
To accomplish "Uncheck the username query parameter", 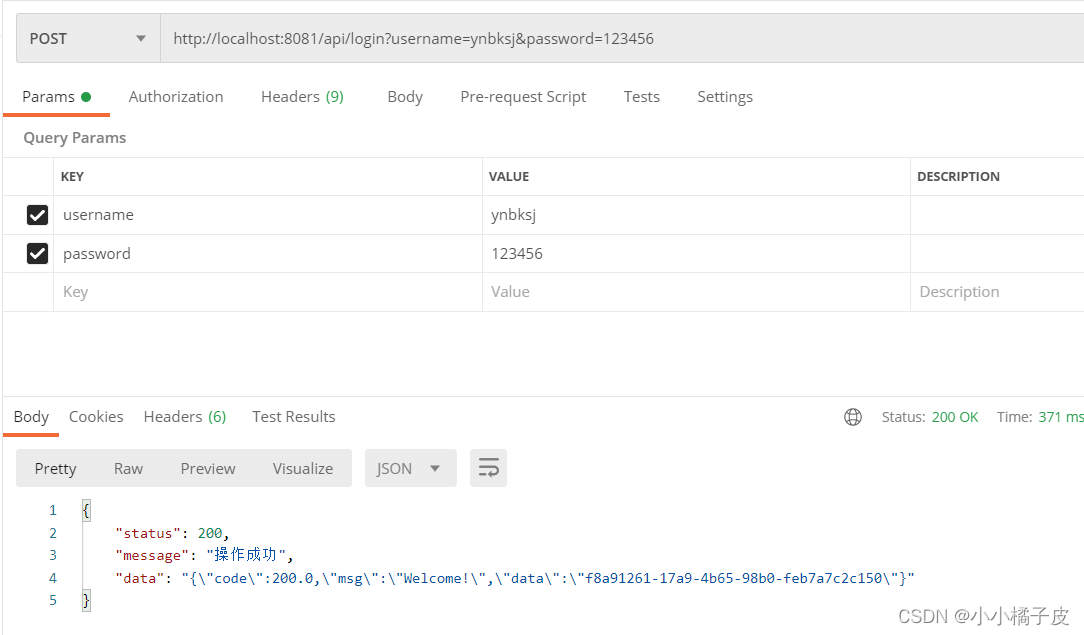I will pos(37,215).
